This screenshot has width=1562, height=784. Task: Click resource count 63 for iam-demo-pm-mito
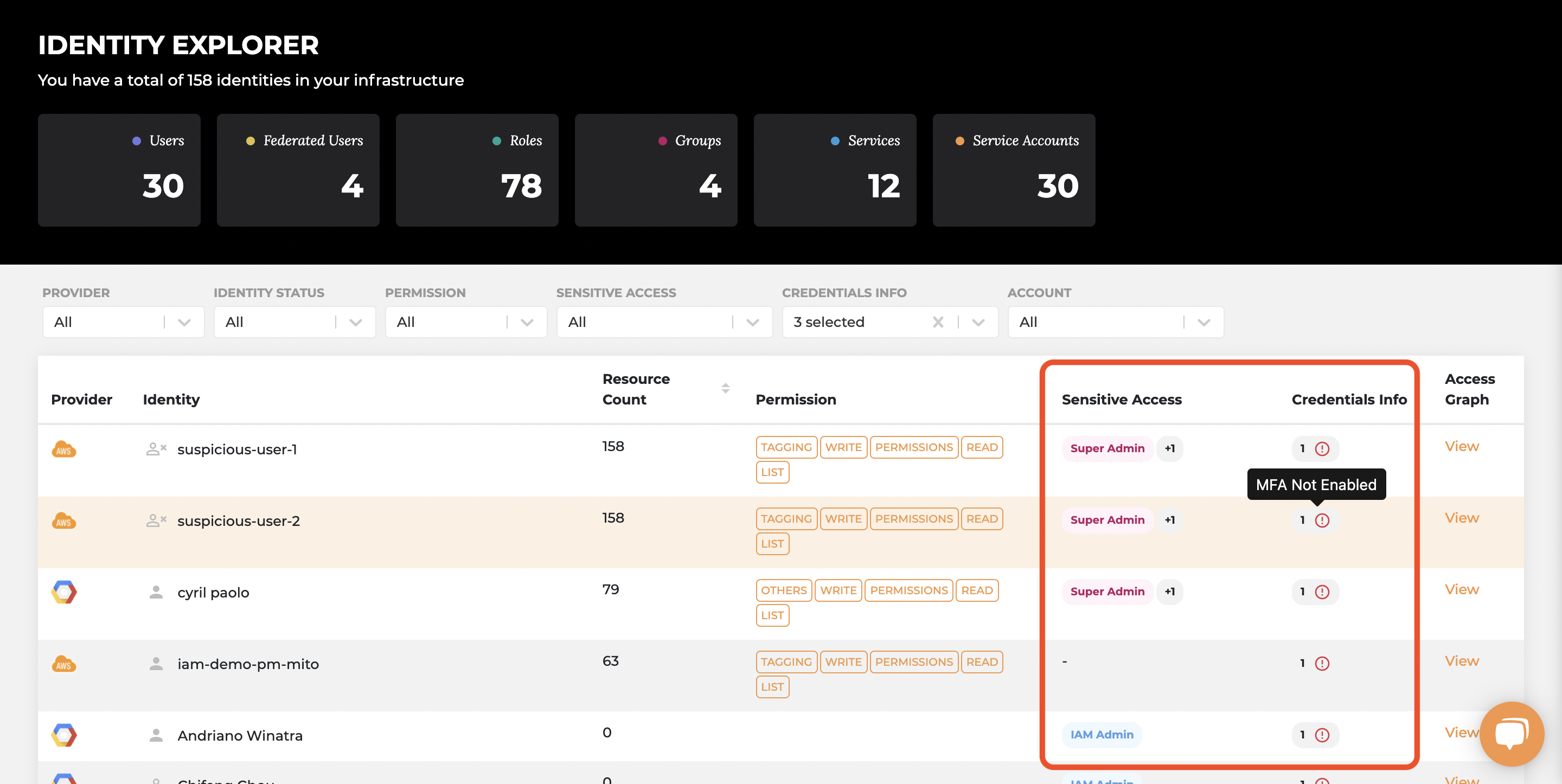click(611, 661)
